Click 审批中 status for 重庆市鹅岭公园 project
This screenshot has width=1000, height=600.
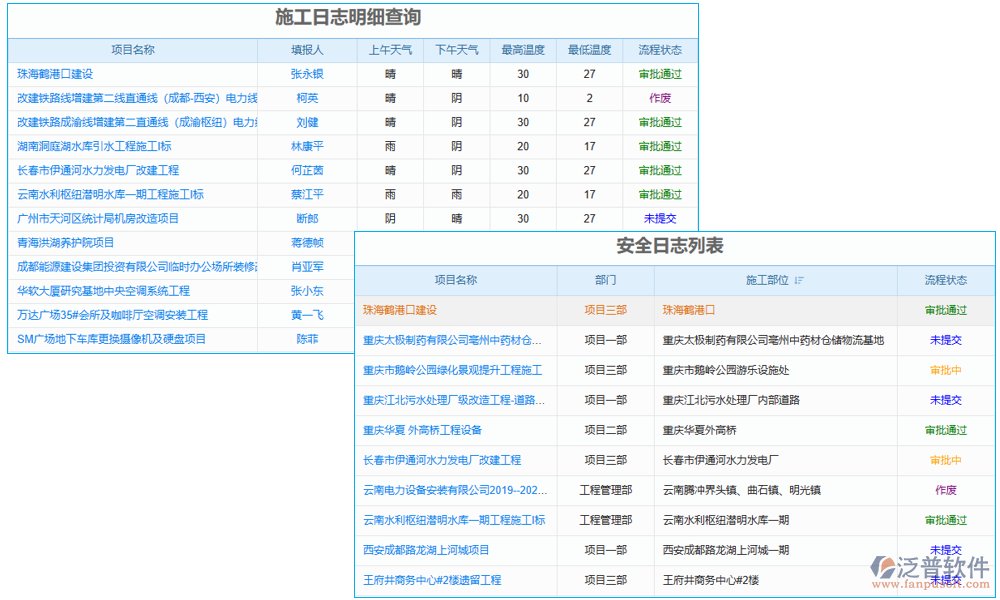click(x=944, y=370)
